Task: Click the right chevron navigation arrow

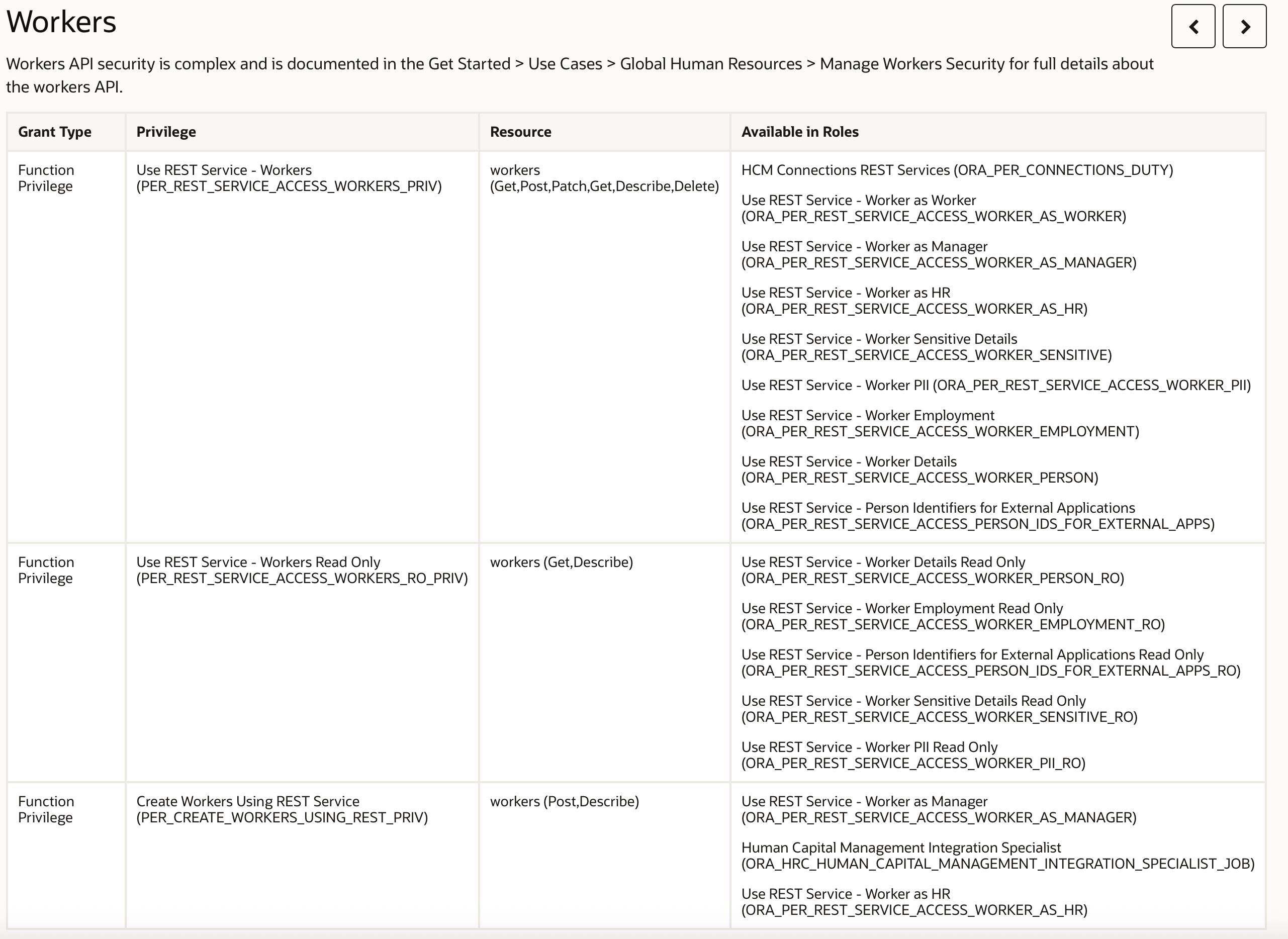Action: pyautogui.click(x=1244, y=26)
